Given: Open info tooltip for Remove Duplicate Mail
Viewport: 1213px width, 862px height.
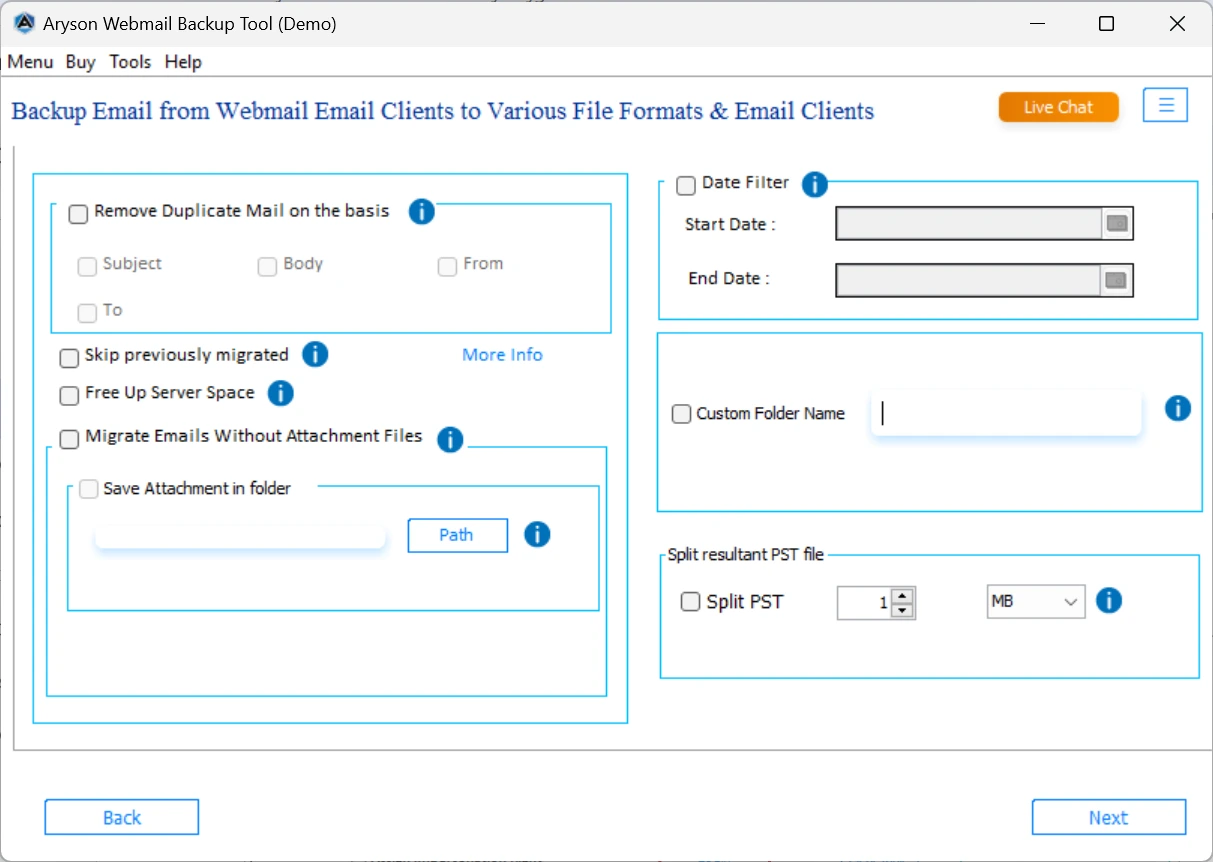Looking at the screenshot, I should coord(421,212).
